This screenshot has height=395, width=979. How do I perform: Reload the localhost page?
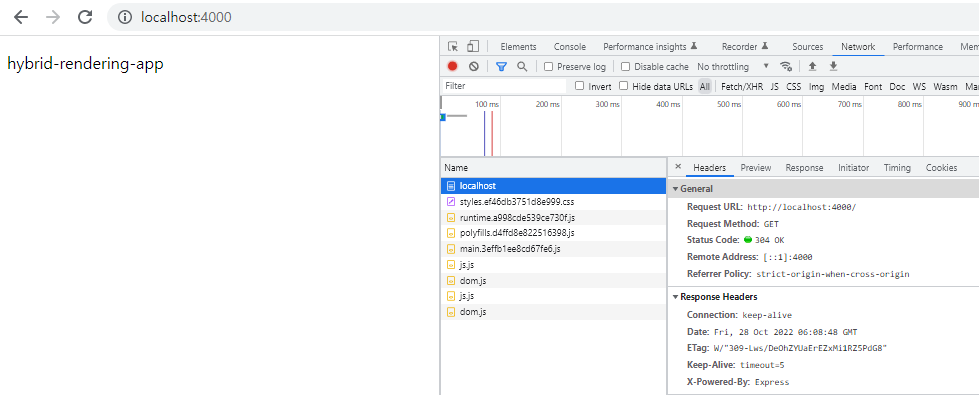tap(85, 17)
